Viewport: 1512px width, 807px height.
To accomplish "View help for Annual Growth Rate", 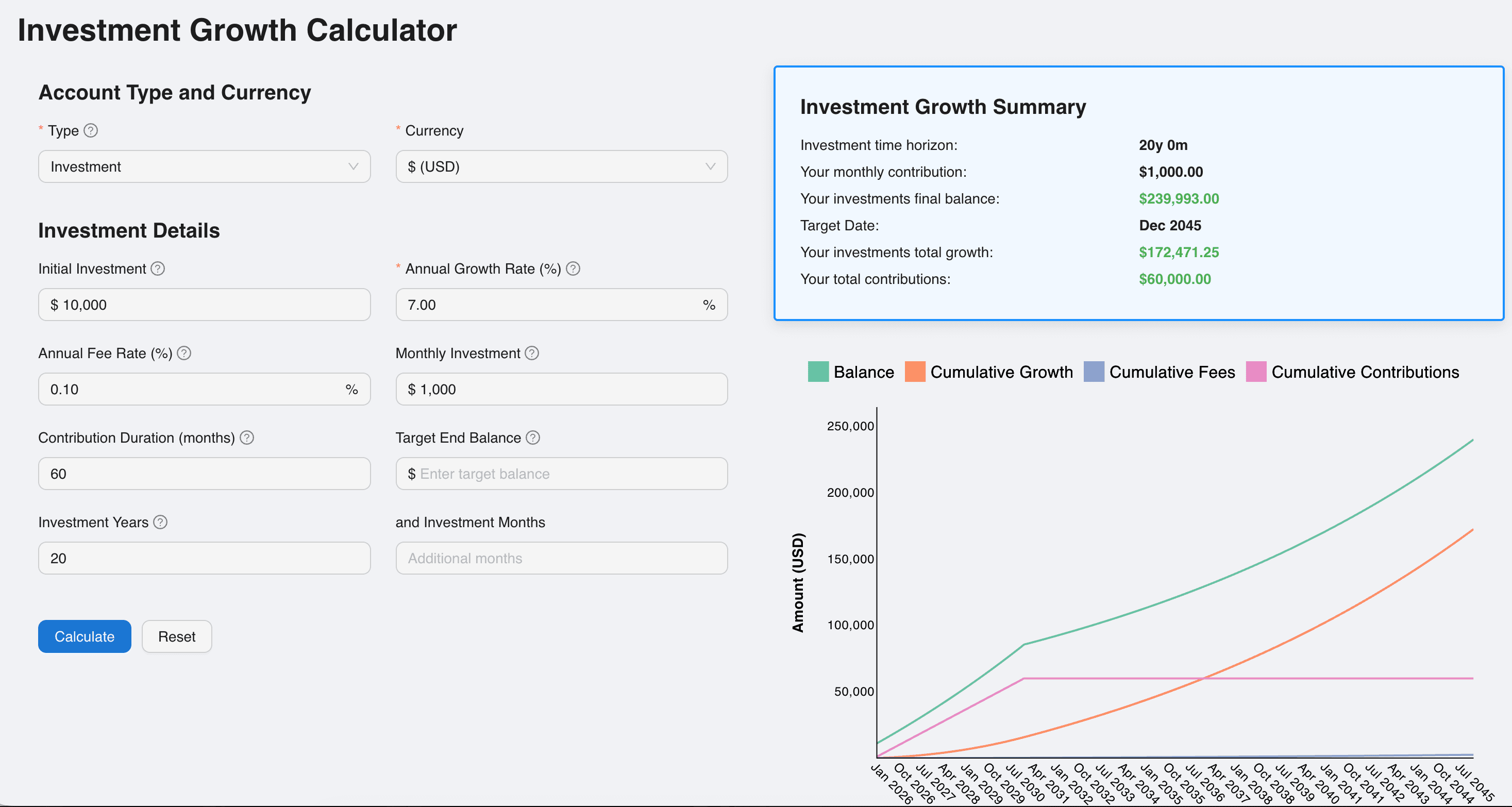I will [x=574, y=269].
